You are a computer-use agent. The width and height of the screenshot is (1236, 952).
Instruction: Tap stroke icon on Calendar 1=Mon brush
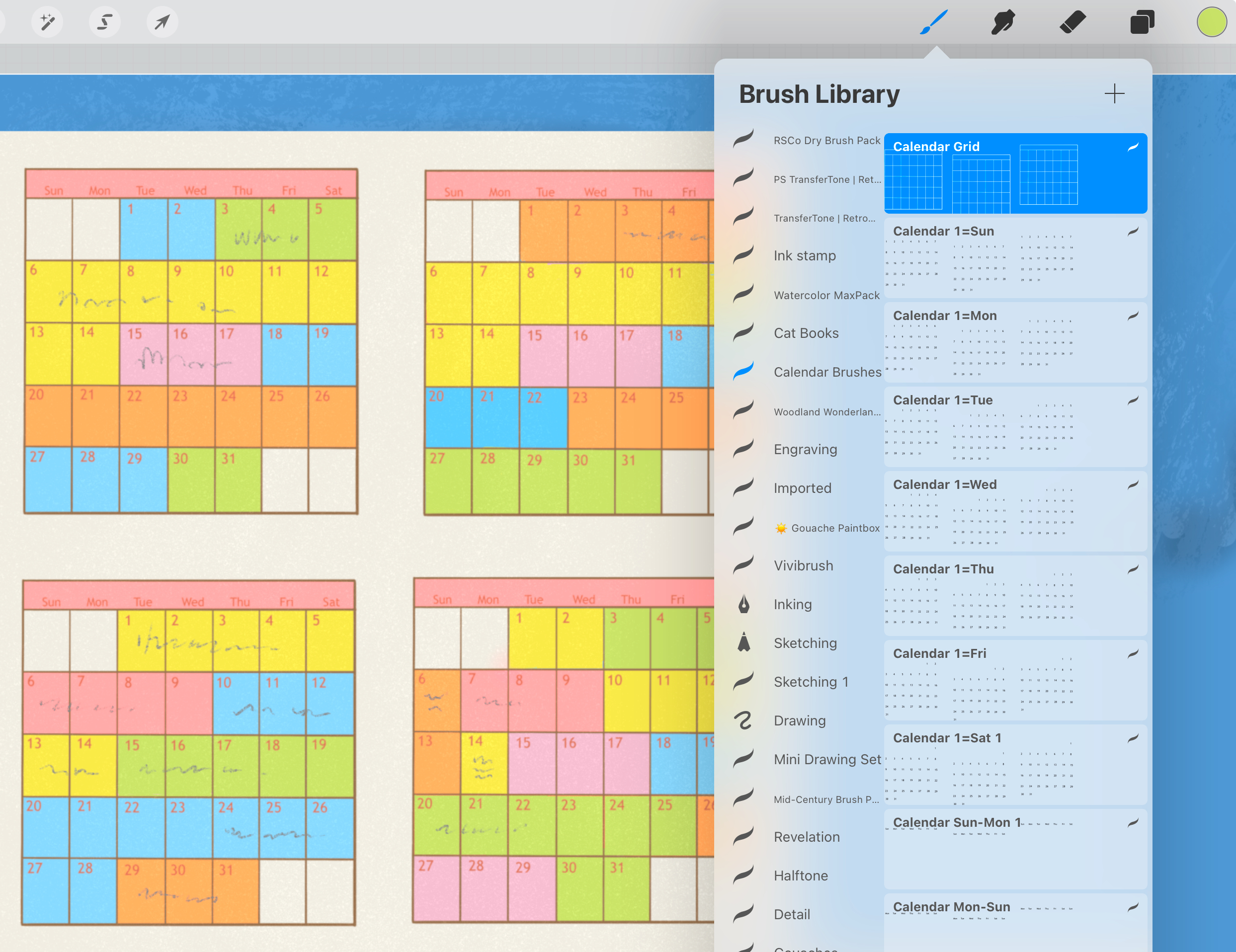coord(1133,316)
